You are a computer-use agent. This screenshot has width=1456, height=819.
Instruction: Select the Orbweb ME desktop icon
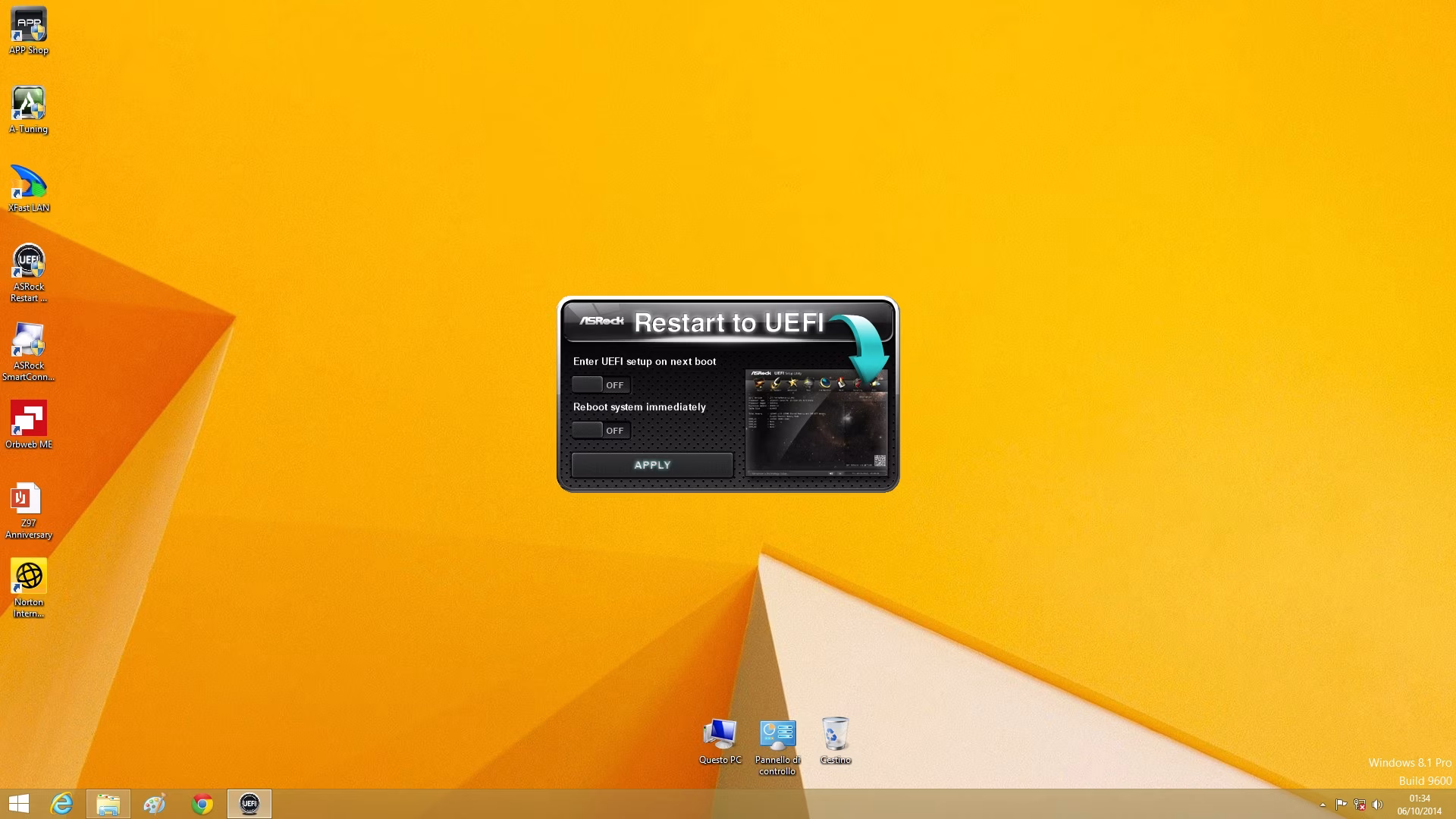click(x=29, y=425)
